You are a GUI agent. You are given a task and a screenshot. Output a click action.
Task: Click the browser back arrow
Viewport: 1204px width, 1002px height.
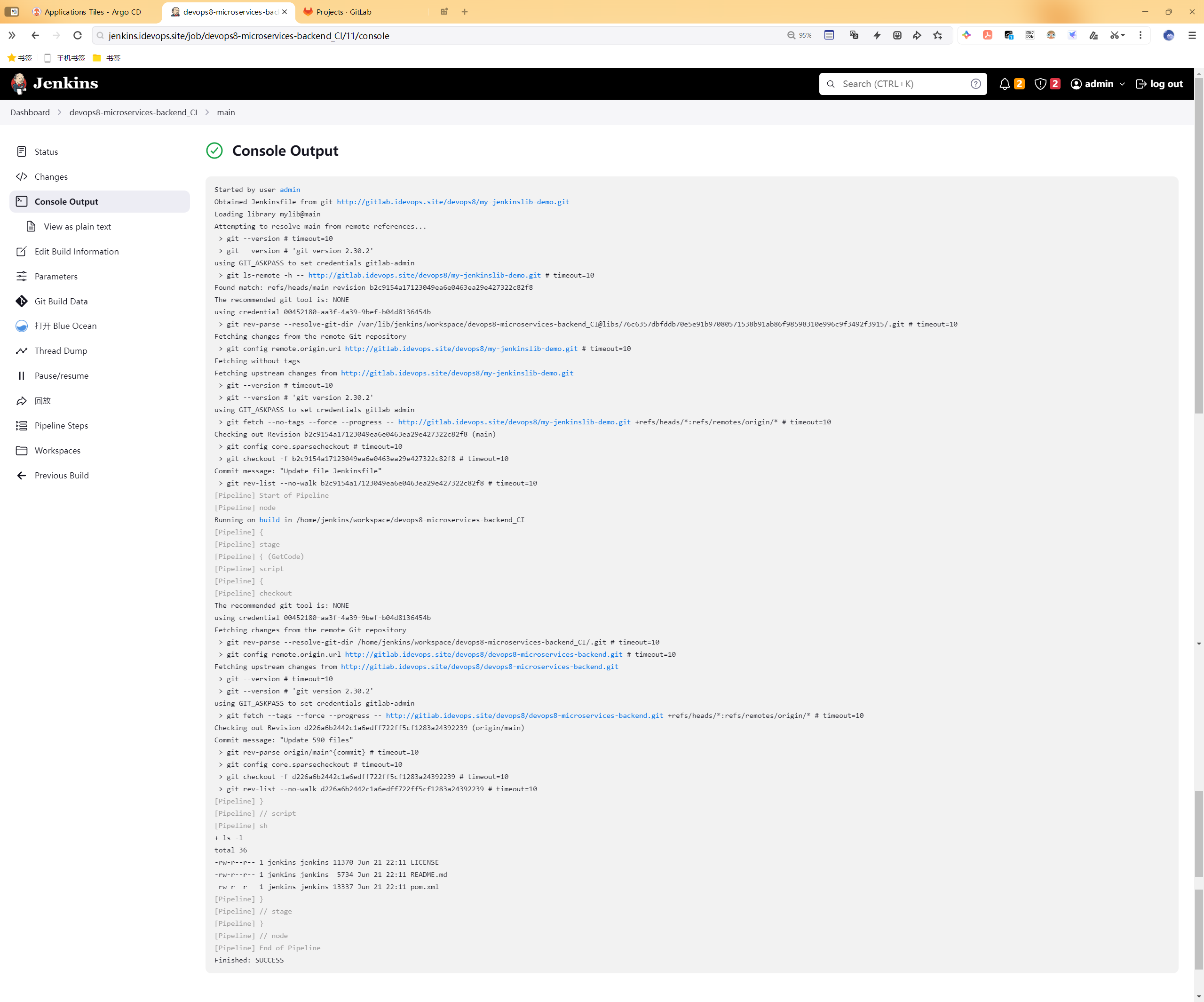[x=35, y=36]
